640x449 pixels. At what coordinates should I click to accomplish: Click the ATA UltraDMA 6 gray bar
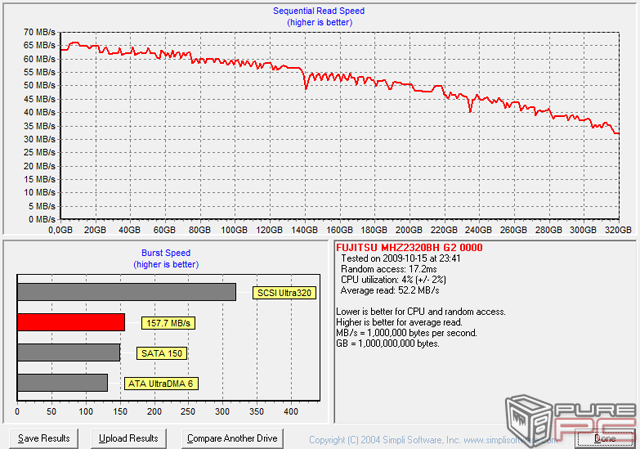point(62,383)
